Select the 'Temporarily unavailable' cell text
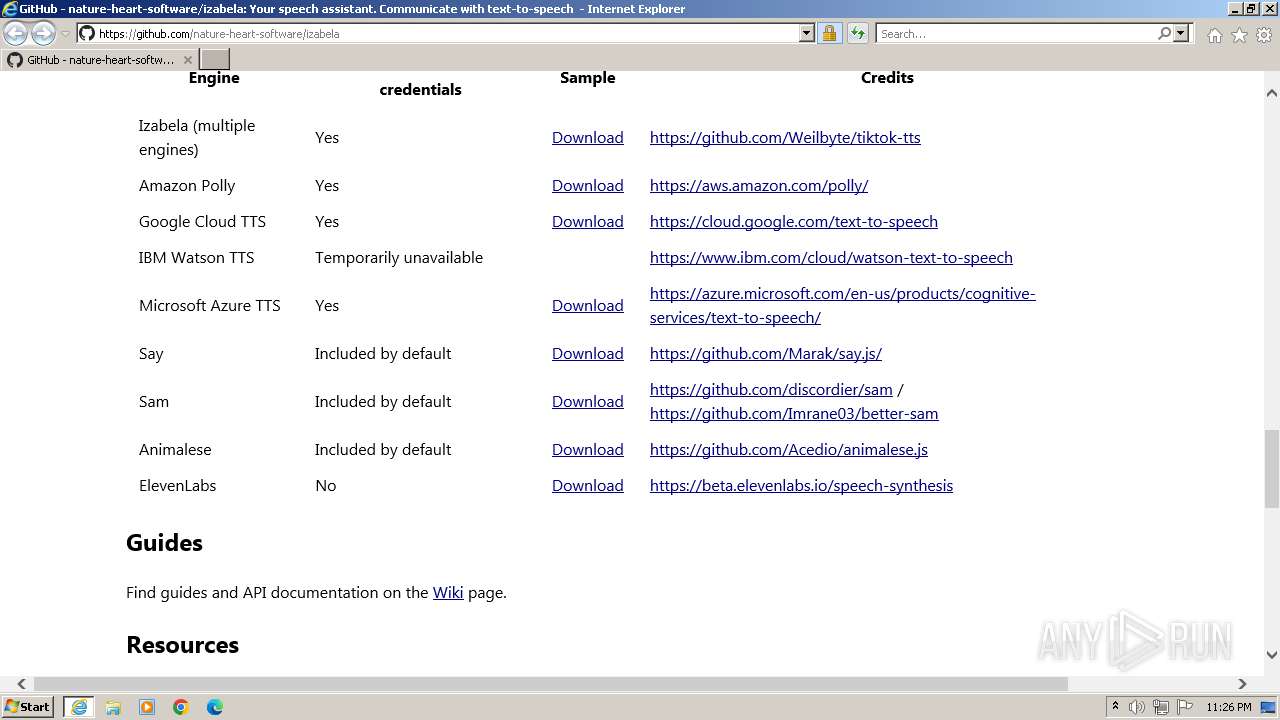This screenshot has height=720, width=1280. (x=399, y=257)
